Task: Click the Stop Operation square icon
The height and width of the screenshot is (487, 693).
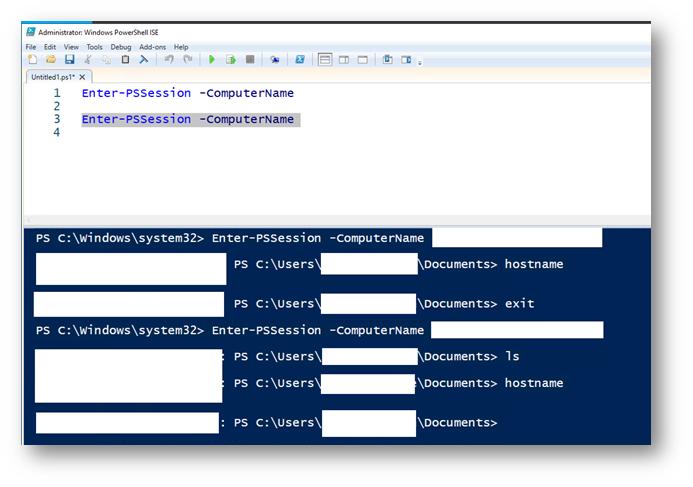Action: click(x=249, y=60)
